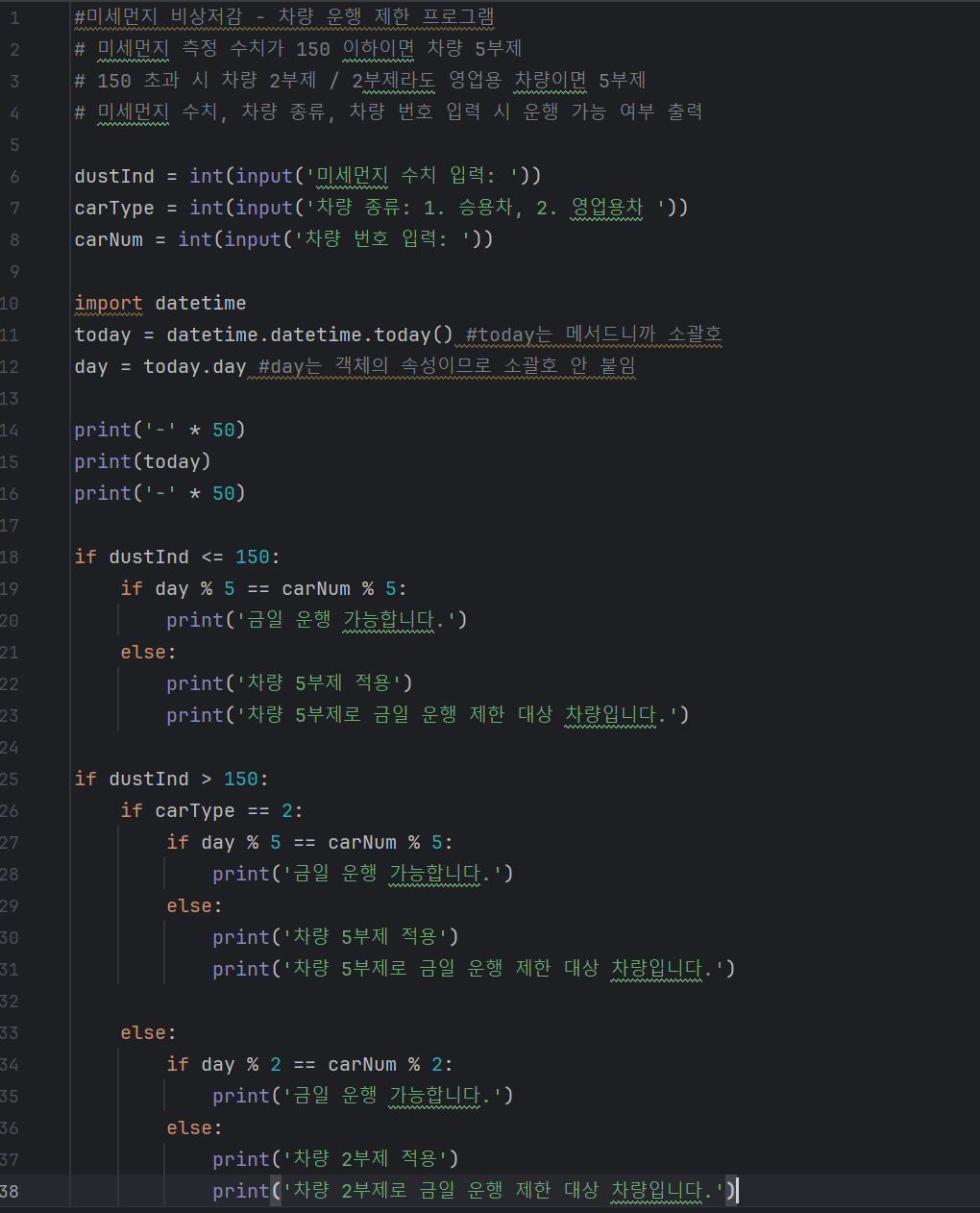The width and height of the screenshot is (980, 1213).
Task: Click the 'print(today)' line
Action: click(142, 461)
